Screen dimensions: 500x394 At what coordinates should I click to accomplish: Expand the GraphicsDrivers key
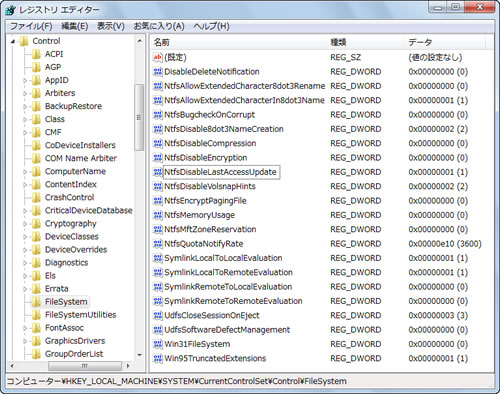coord(25,341)
